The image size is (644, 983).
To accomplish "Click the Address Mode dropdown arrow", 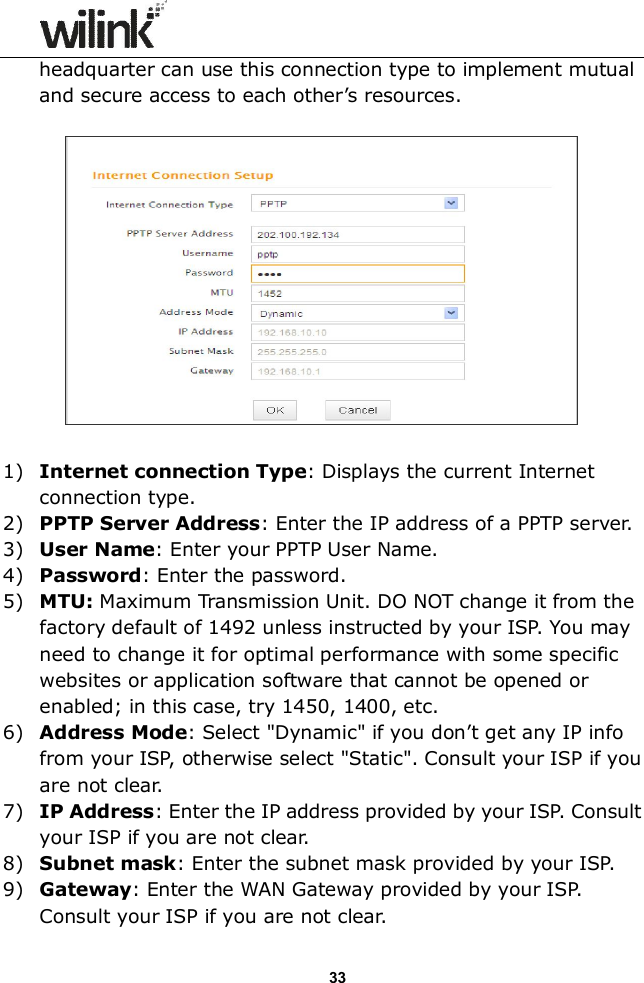I will tap(449, 312).
